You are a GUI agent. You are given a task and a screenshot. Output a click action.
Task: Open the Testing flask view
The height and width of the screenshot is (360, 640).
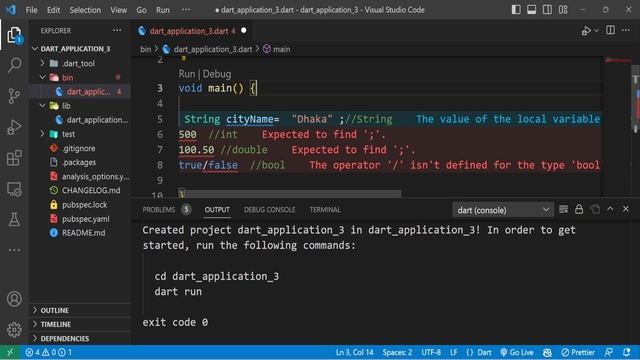point(14,220)
